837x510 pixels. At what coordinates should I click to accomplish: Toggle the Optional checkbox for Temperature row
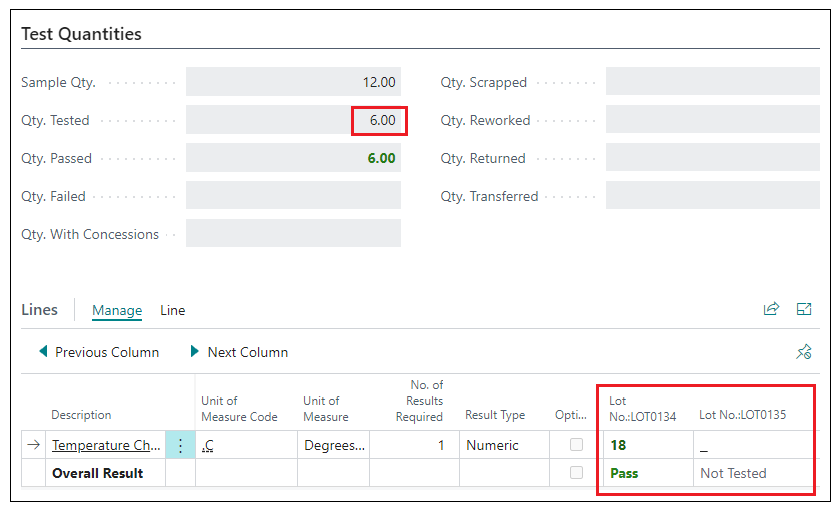click(x=576, y=445)
